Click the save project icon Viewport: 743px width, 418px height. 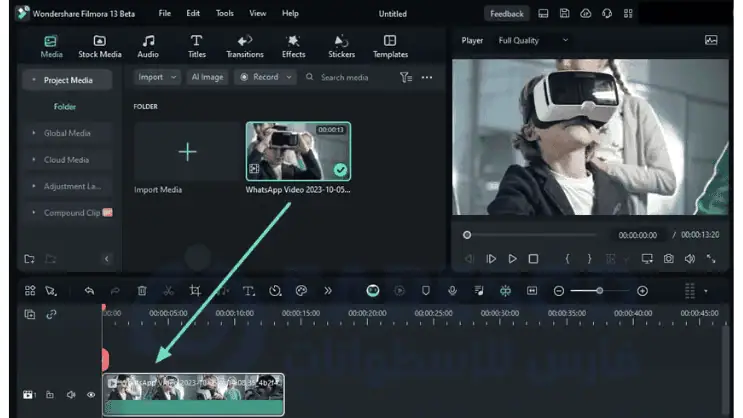[x=564, y=13]
